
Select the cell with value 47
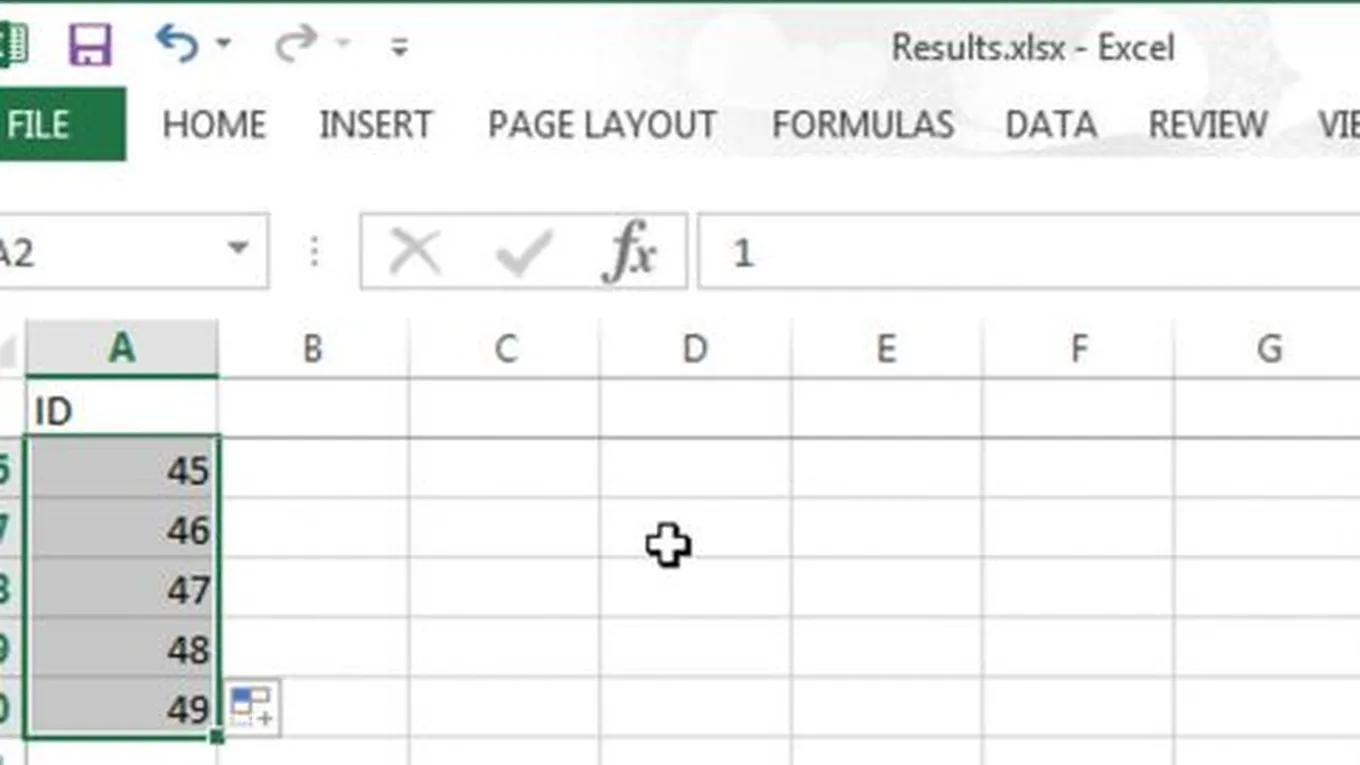pyautogui.click(x=121, y=588)
